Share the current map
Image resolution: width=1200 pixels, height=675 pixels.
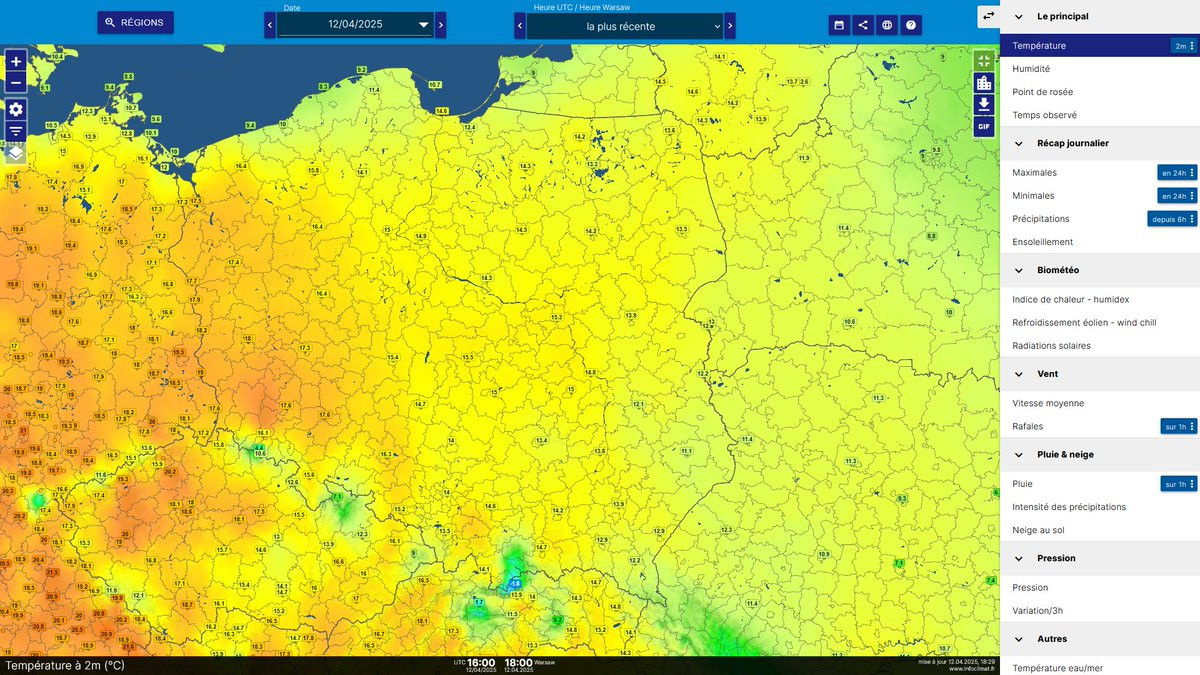pos(863,25)
